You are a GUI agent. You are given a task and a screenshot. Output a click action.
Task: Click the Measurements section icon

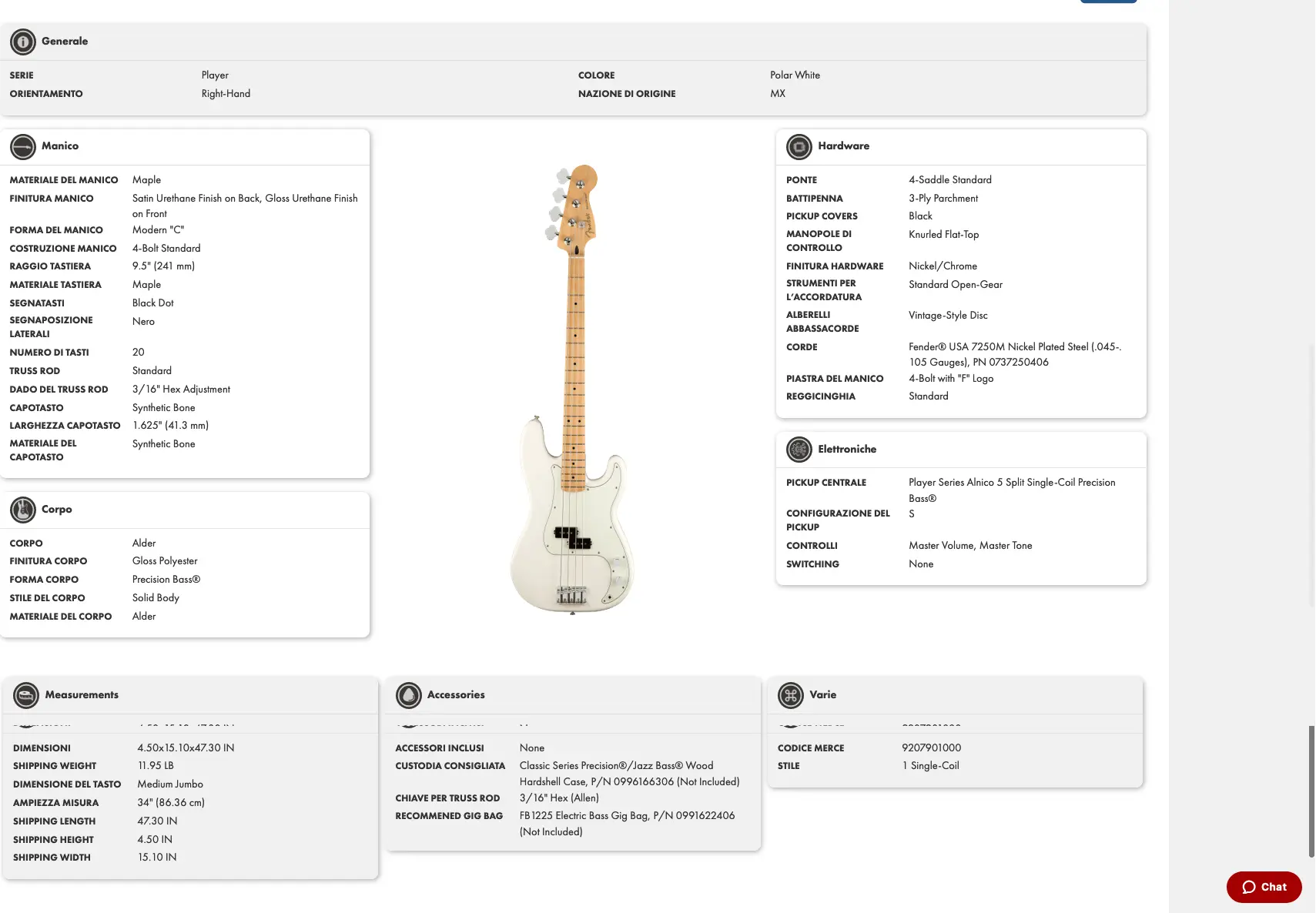click(x=26, y=695)
